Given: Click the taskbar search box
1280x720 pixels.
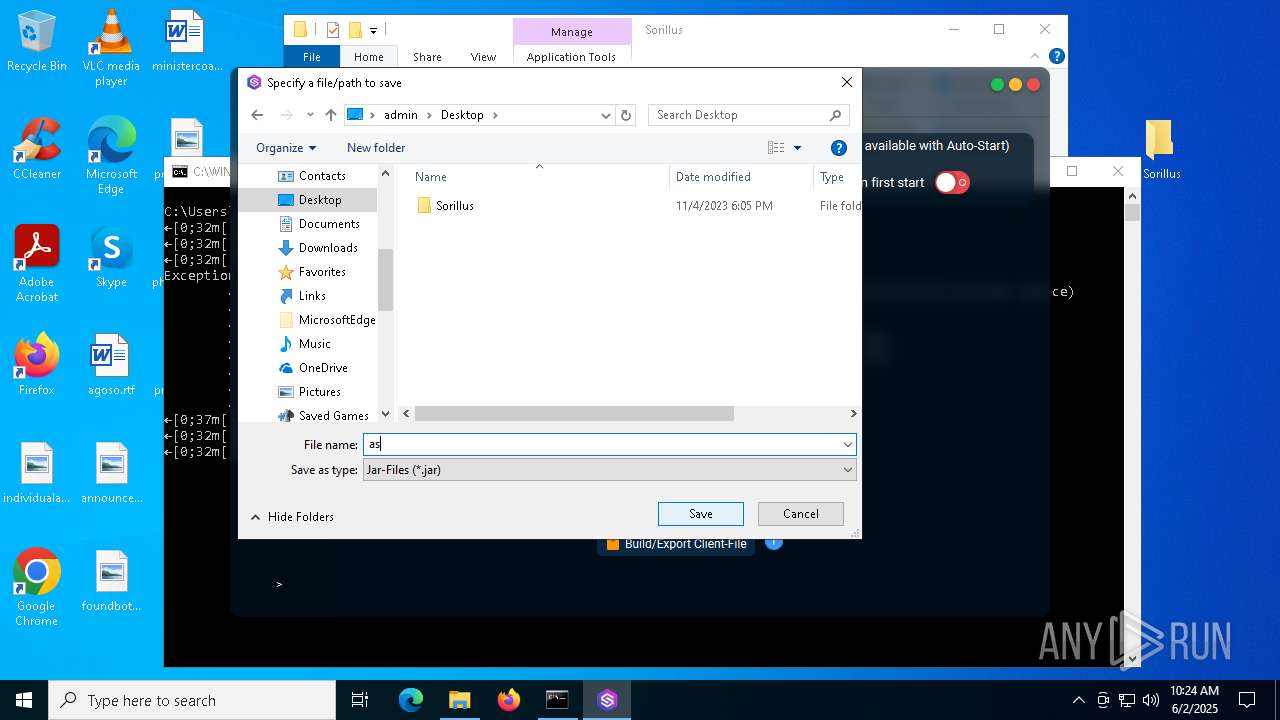Looking at the screenshot, I should point(192,700).
